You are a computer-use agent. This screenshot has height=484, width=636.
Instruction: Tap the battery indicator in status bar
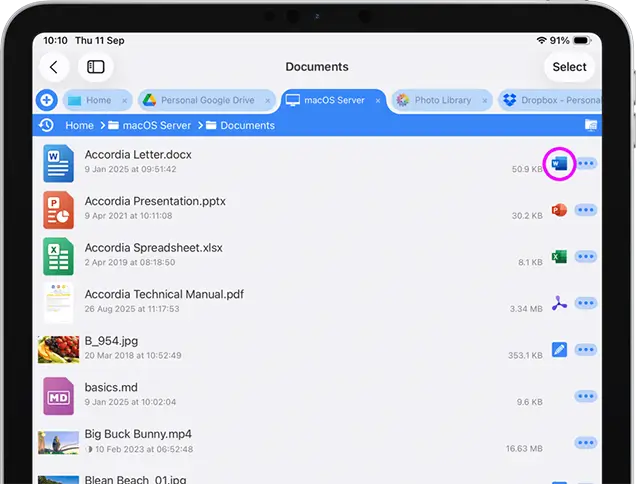(582, 40)
